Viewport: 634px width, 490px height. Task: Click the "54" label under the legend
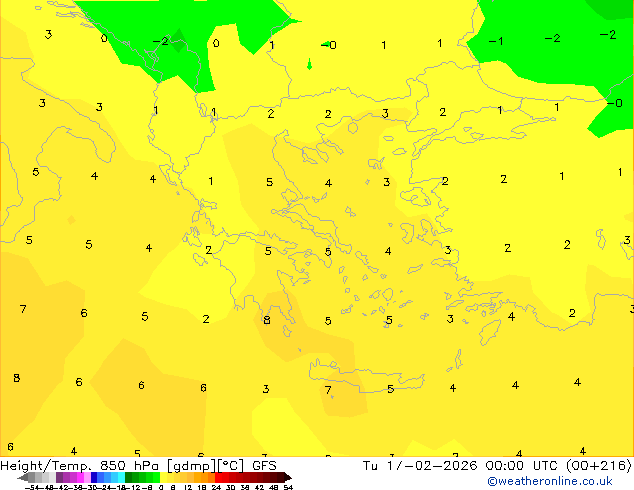[288, 487]
